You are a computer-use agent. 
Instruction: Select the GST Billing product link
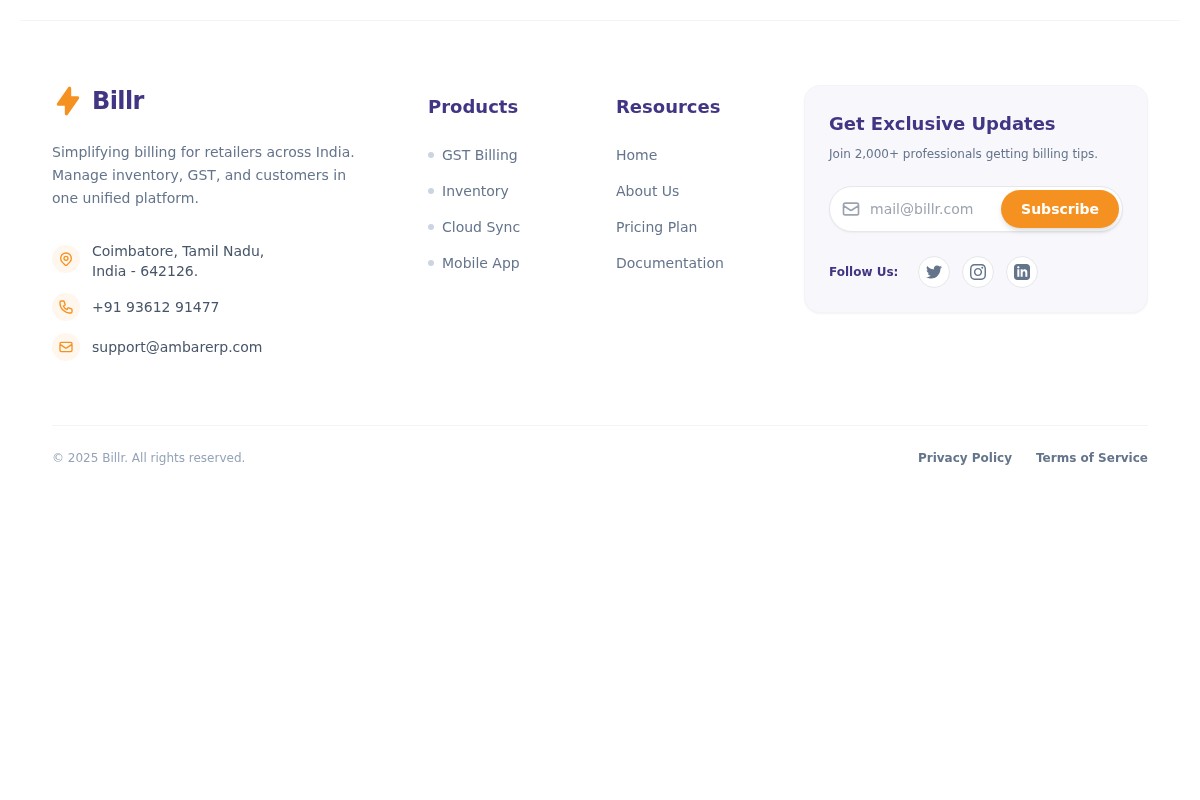coord(479,155)
